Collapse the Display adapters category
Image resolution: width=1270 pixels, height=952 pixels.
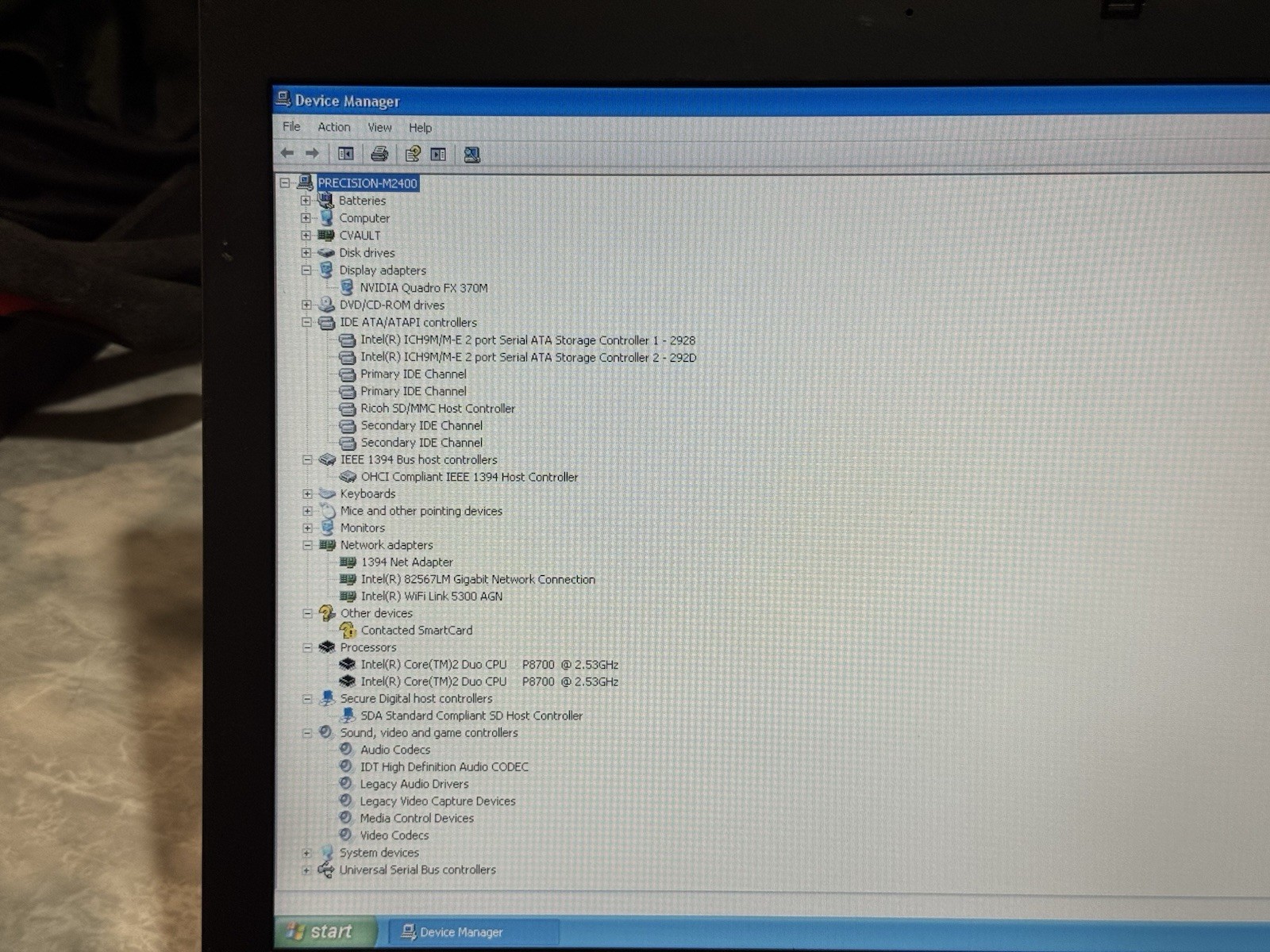pyautogui.click(x=306, y=270)
